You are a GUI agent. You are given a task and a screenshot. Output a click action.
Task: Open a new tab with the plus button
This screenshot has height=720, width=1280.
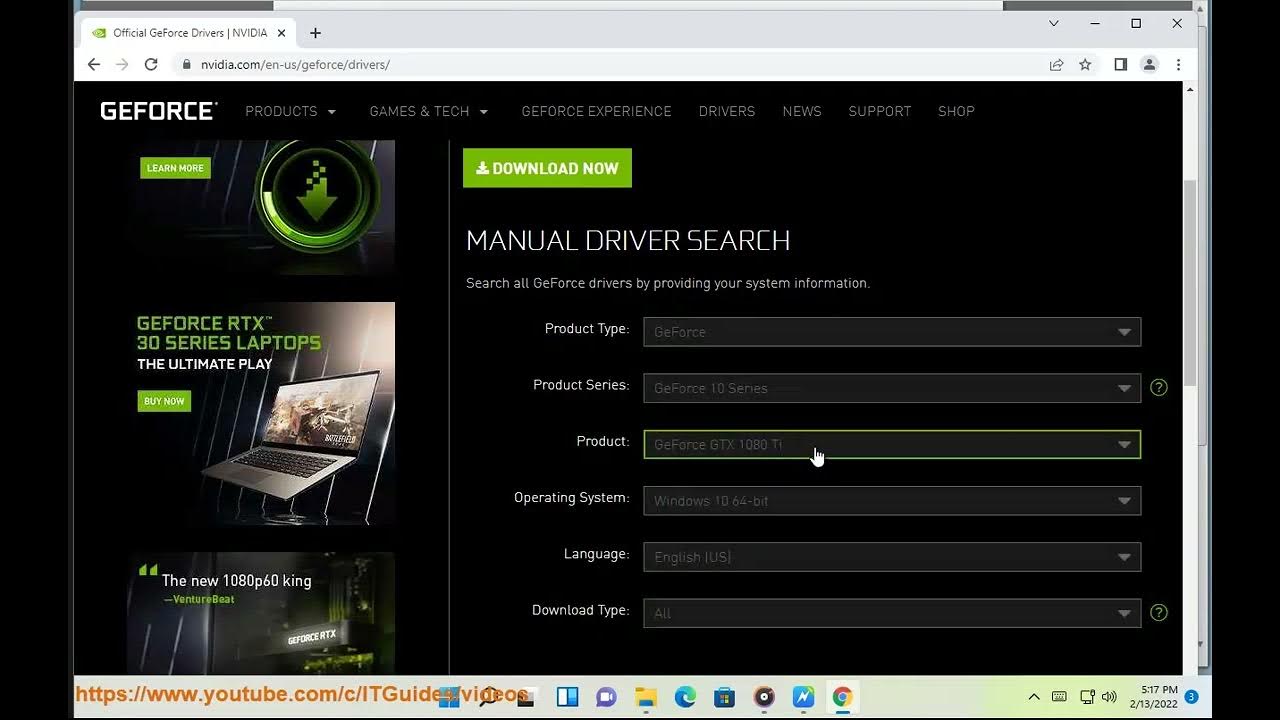[x=315, y=33]
